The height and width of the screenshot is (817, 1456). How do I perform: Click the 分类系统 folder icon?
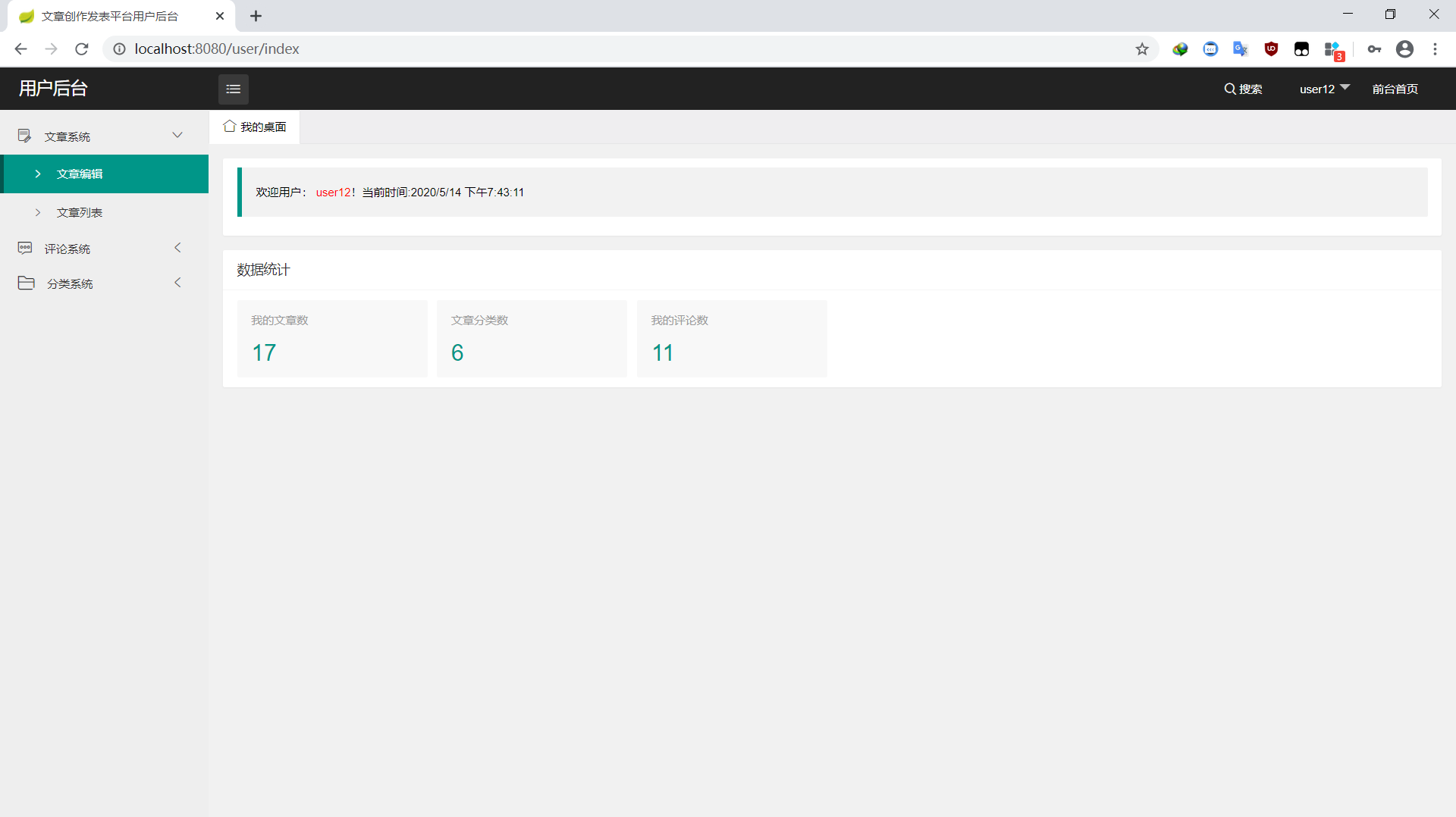pos(26,283)
